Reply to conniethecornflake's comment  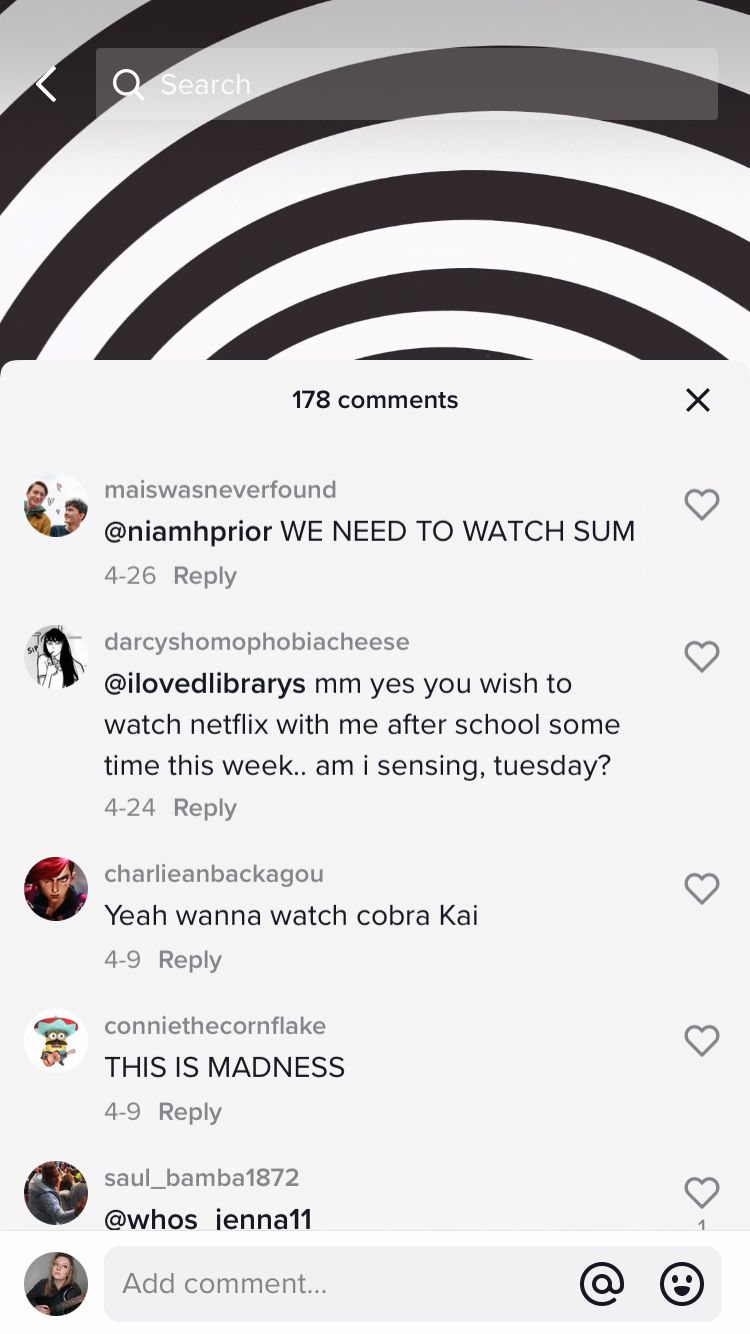point(190,1112)
